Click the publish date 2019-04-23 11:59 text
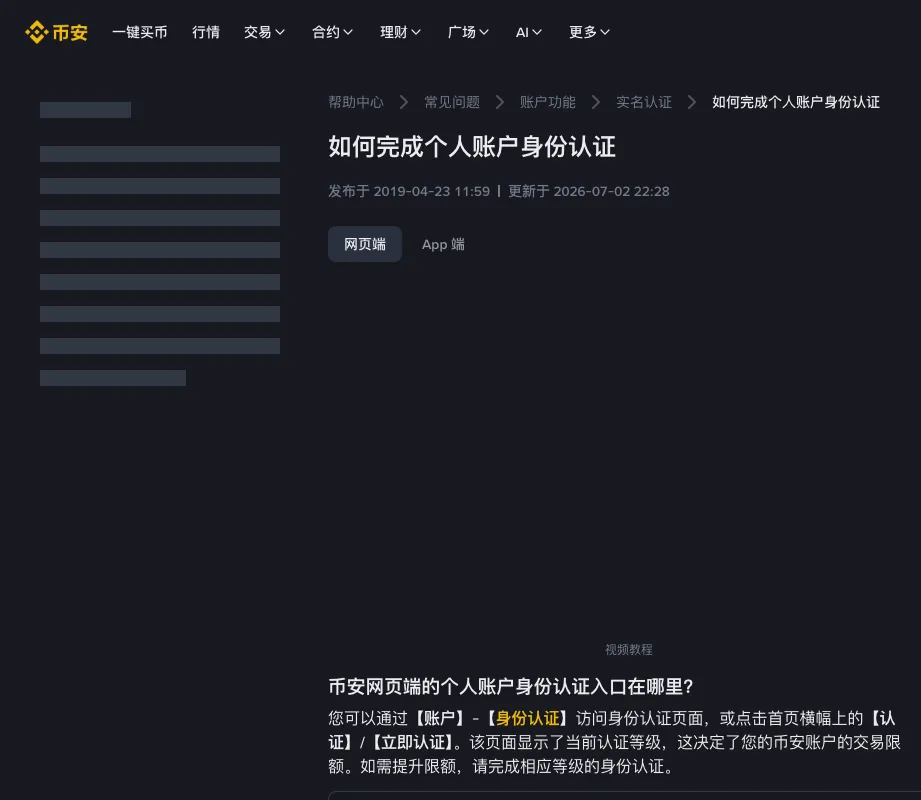The image size is (921, 800). (x=432, y=191)
